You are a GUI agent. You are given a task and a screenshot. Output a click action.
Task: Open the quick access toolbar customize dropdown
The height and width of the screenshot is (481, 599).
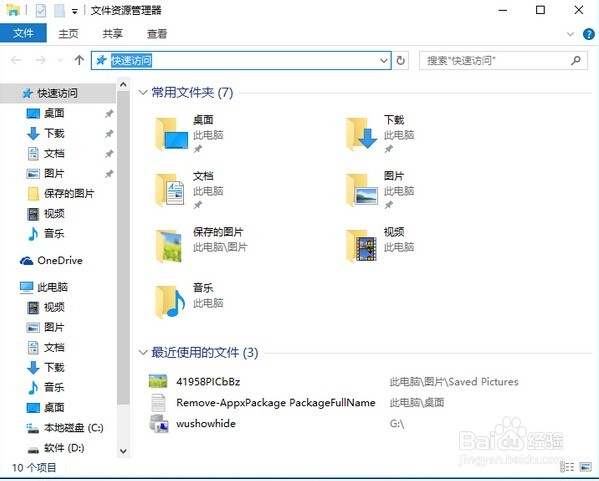(x=75, y=11)
